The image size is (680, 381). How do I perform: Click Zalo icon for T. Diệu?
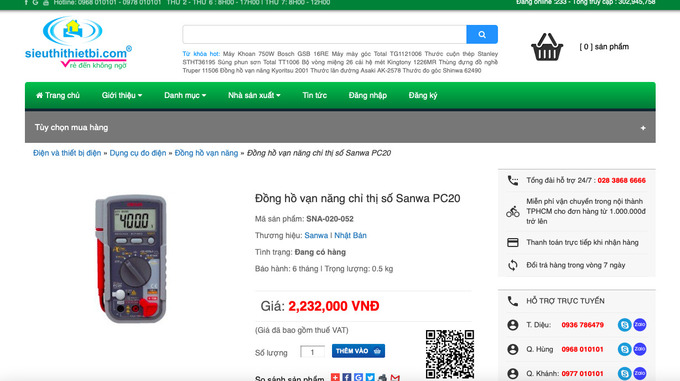click(x=640, y=325)
